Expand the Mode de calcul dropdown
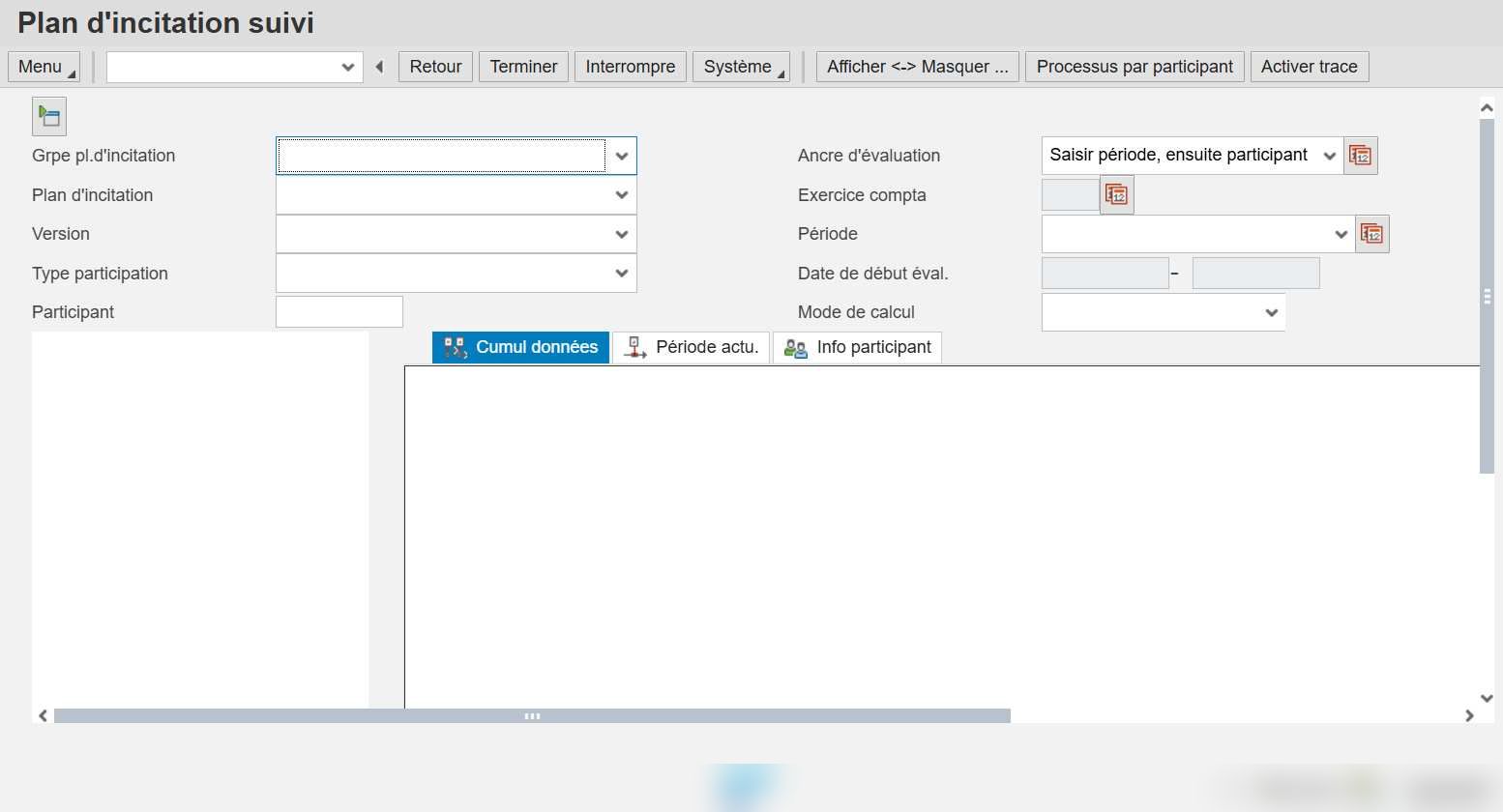This screenshot has width=1503, height=812. [1272, 312]
